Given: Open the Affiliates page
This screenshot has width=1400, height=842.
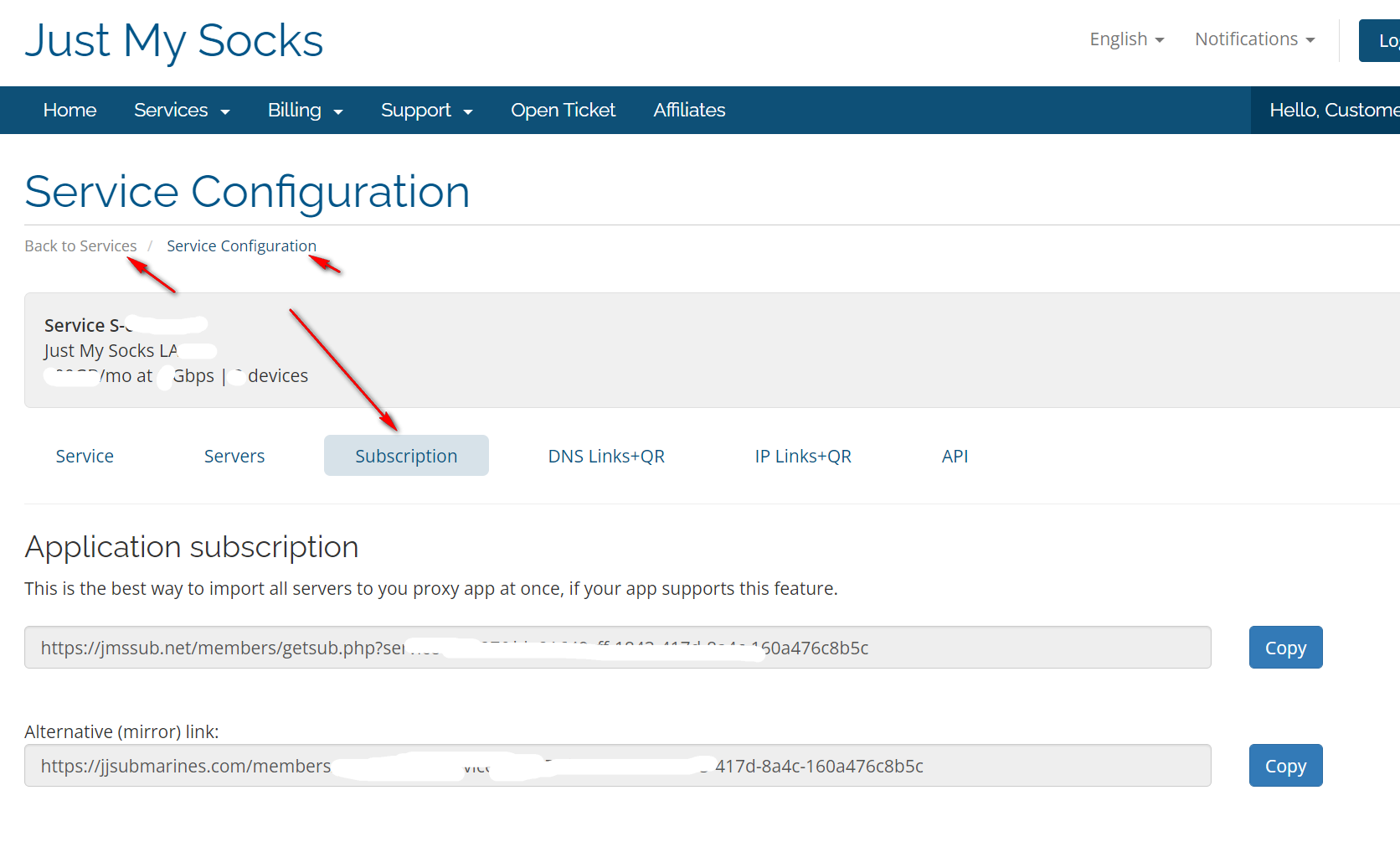Looking at the screenshot, I should point(689,111).
